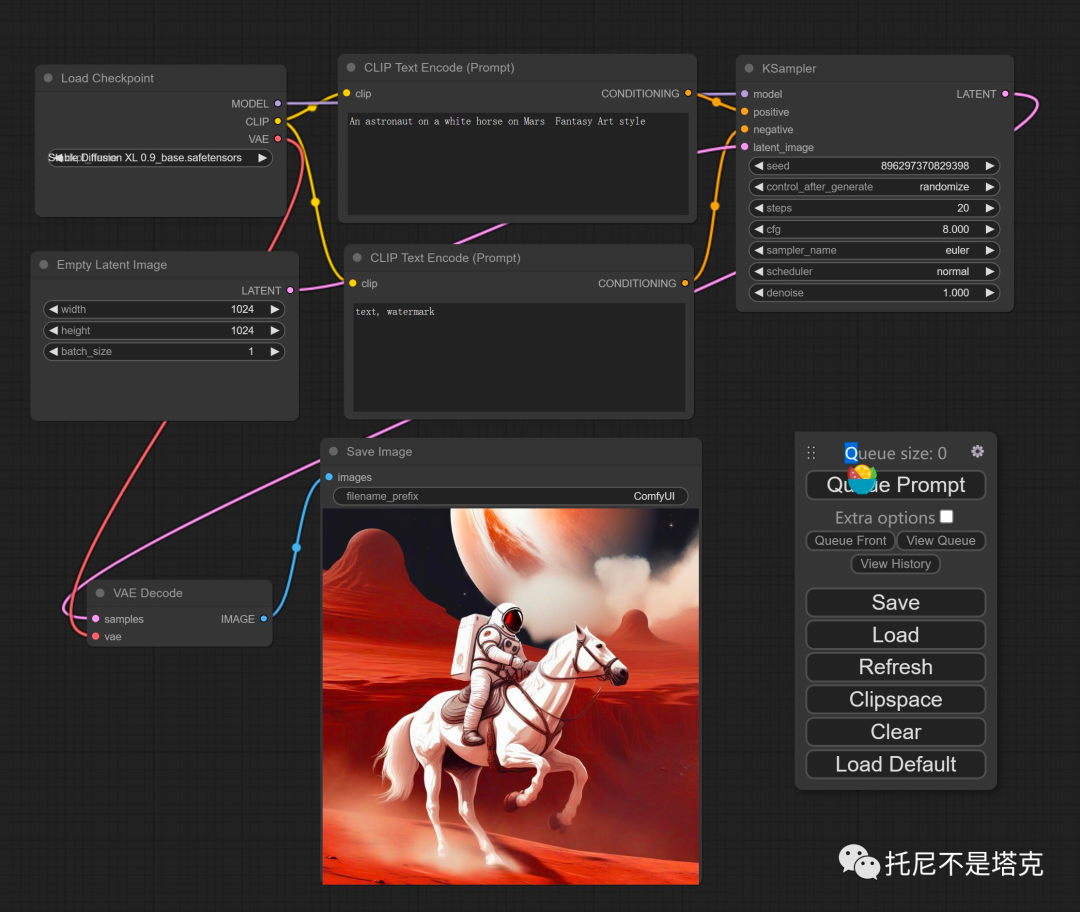Collapse the KSampler node using its title dot
The width and height of the screenshot is (1080, 912).
tap(749, 68)
